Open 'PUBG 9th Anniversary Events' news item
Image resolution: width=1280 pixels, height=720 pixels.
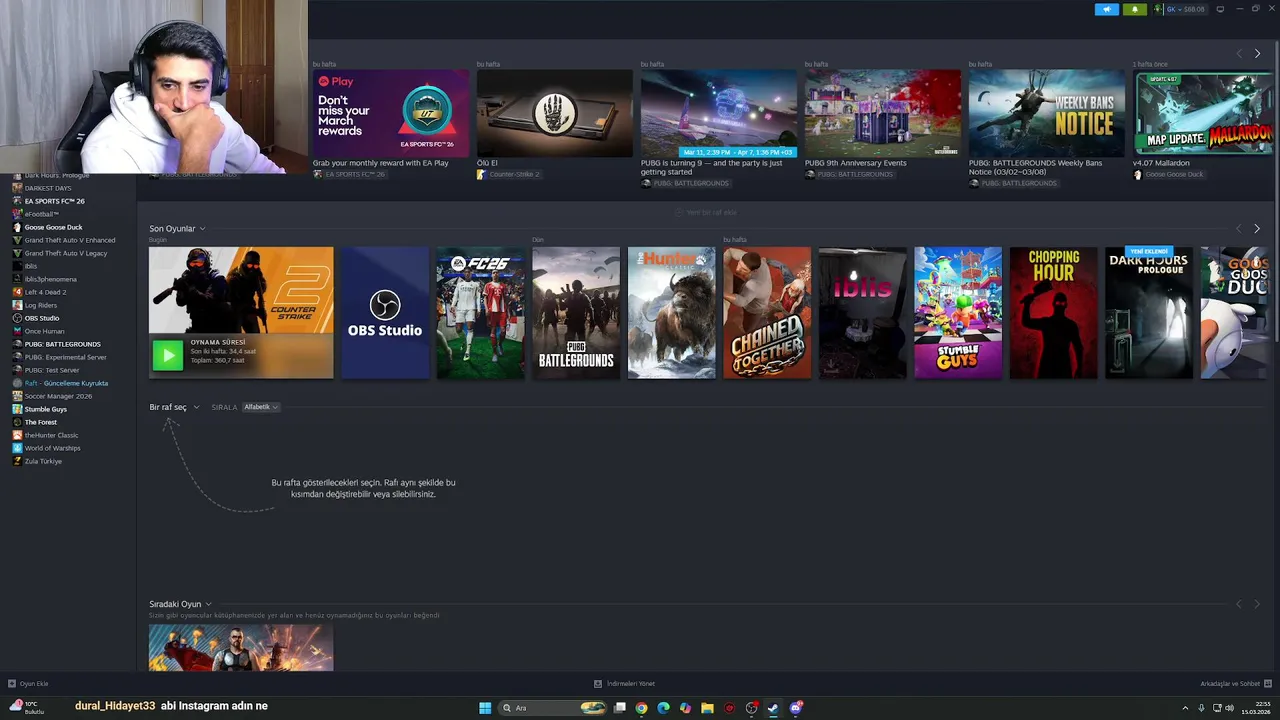pos(883,112)
